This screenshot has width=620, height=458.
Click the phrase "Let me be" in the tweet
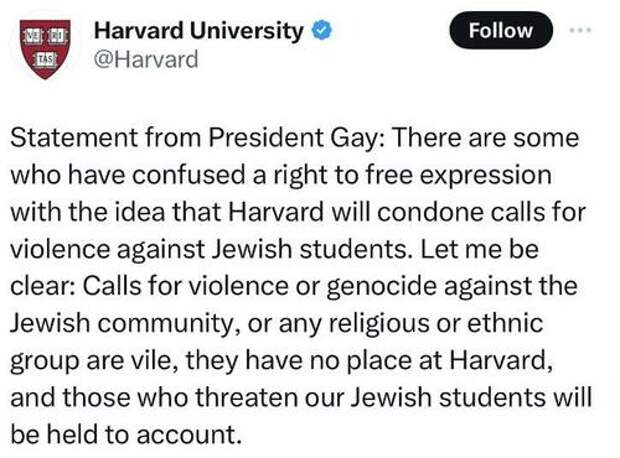(479, 250)
